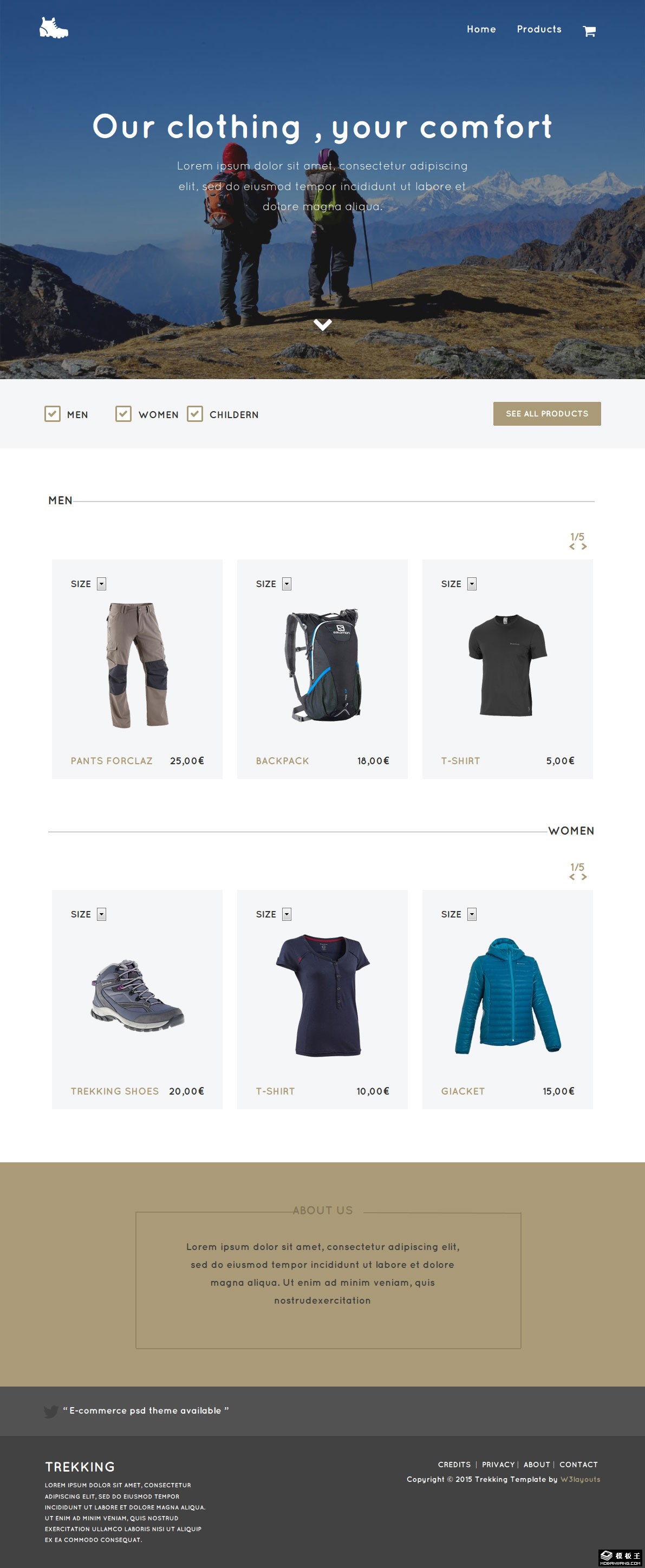The image size is (645, 1568).
Task: Open SIZE dropdown for Pants Forclaz
Action: (102, 584)
